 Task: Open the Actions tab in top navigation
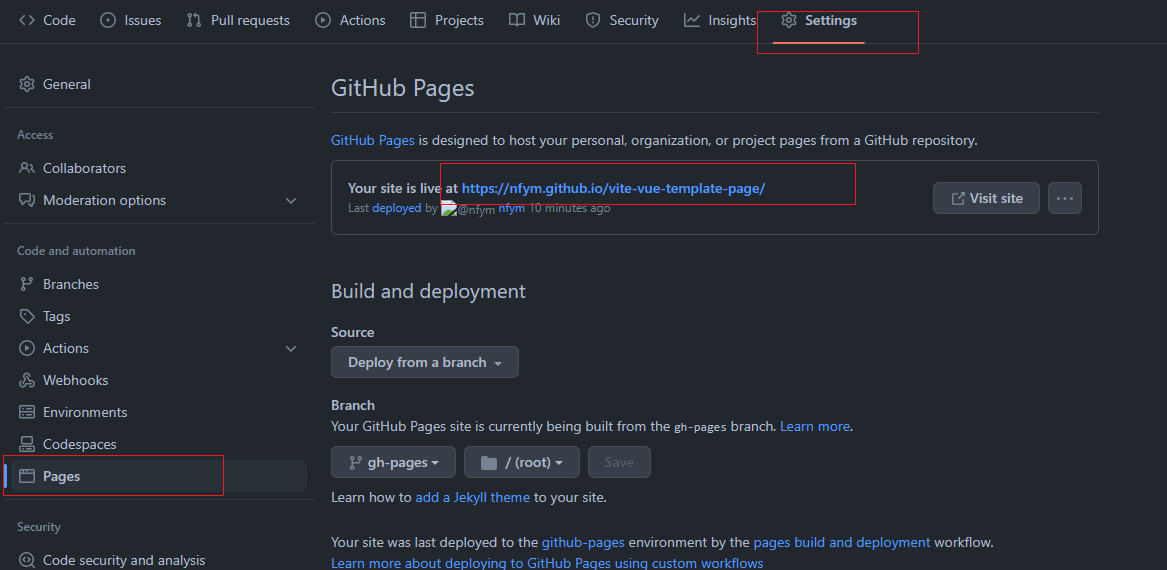(x=350, y=21)
